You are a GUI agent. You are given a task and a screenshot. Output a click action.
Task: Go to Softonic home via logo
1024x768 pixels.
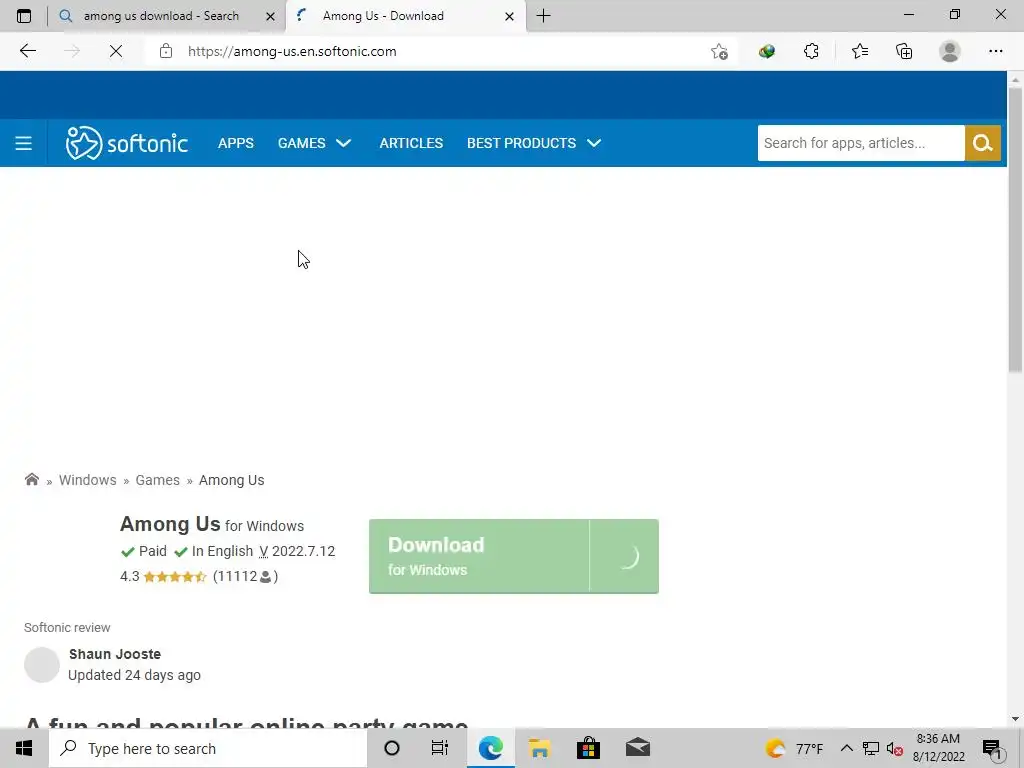click(x=127, y=143)
